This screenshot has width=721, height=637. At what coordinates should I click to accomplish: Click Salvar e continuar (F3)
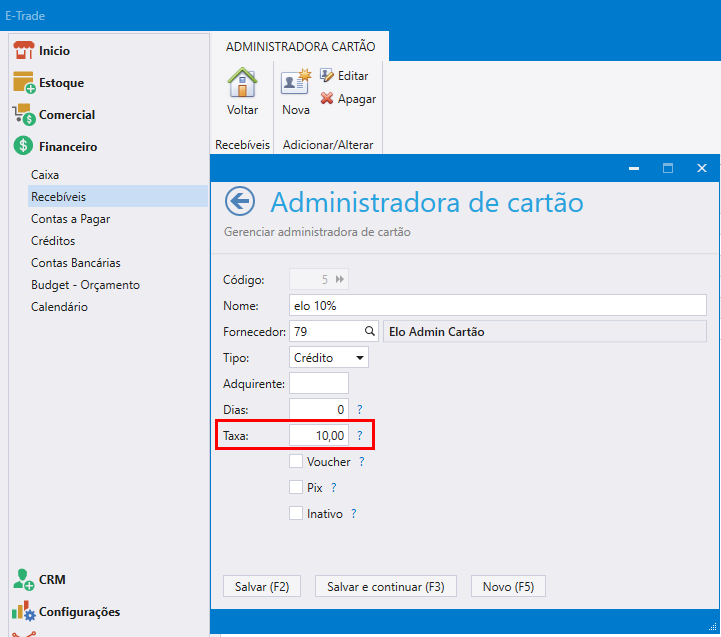point(385,586)
